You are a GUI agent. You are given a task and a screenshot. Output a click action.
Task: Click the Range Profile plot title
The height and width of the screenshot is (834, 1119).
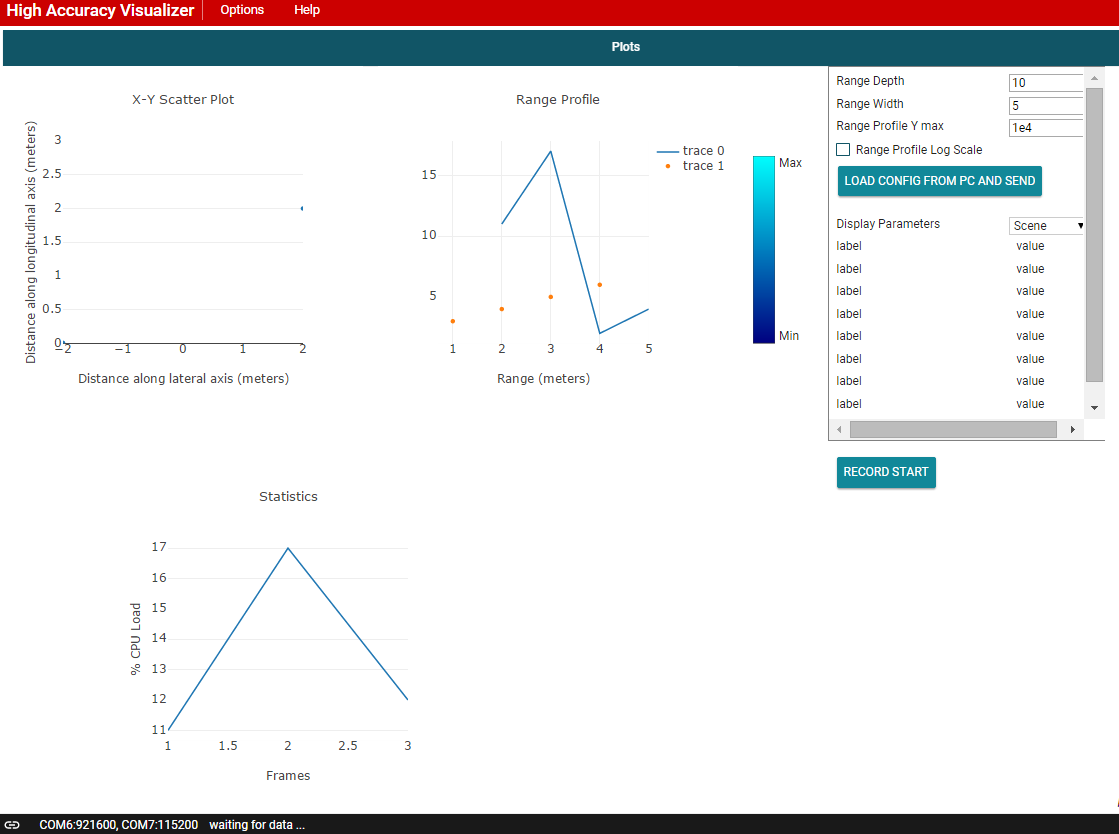(x=557, y=100)
